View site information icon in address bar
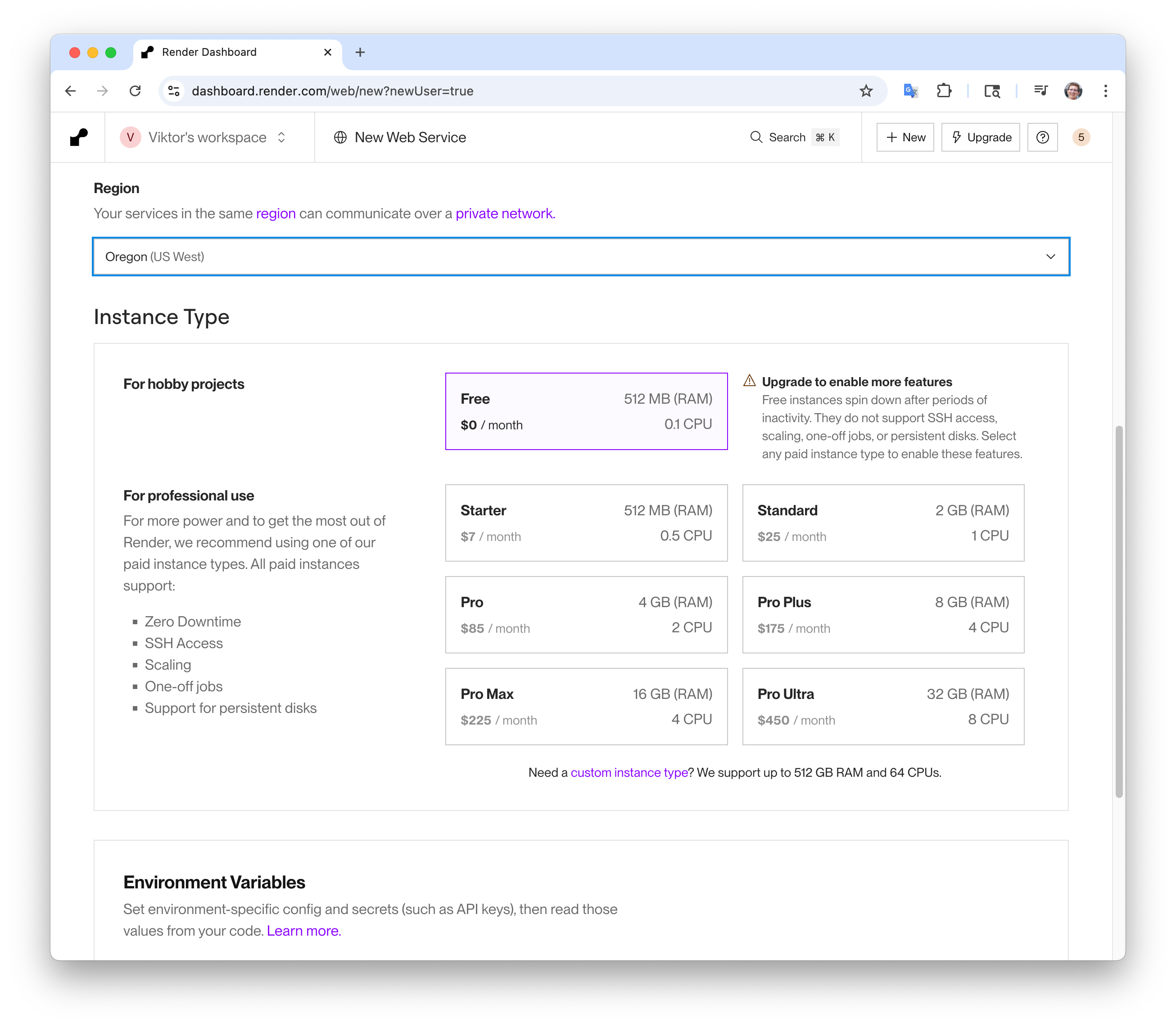The width and height of the screenshot is (1176, 1027). 174,91
